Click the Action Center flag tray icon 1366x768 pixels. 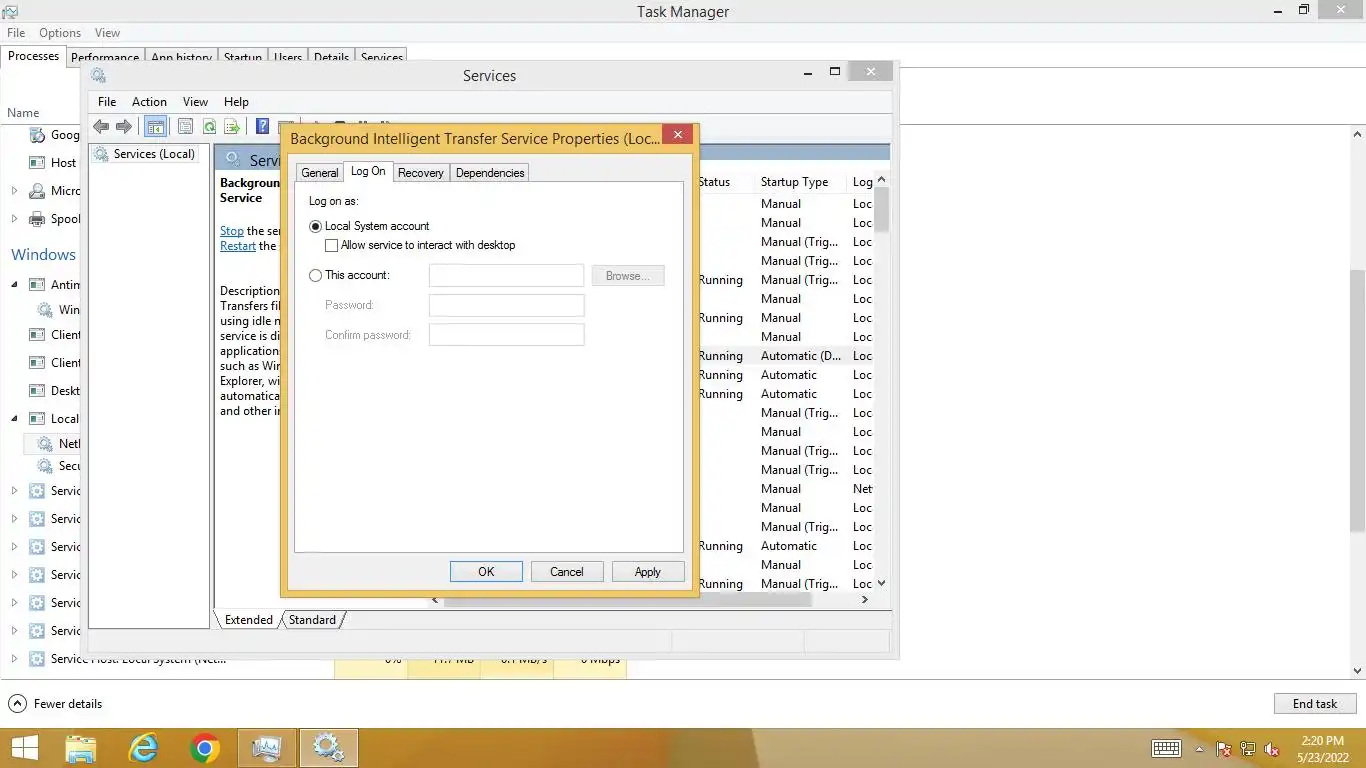coord(1224,749)
